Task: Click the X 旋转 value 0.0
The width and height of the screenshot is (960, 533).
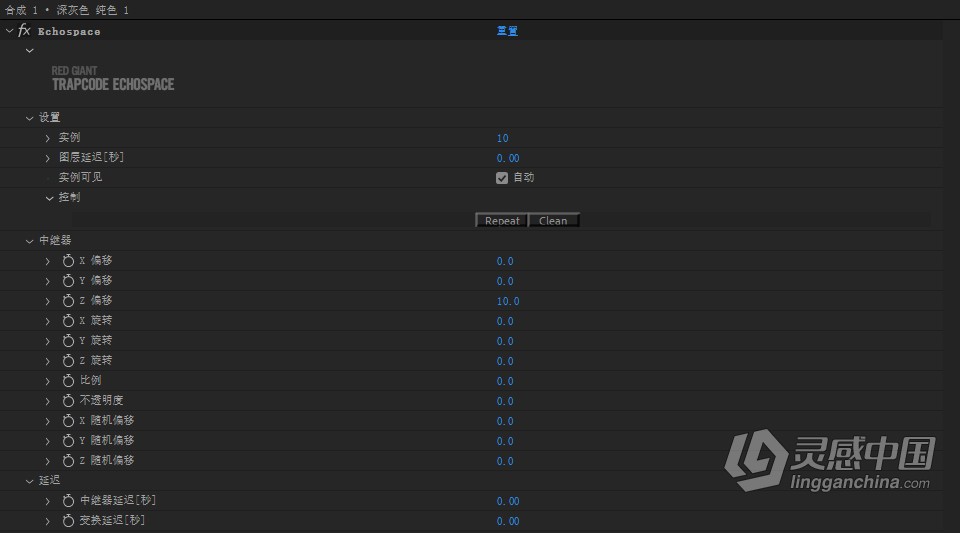Action: [504, 321]
